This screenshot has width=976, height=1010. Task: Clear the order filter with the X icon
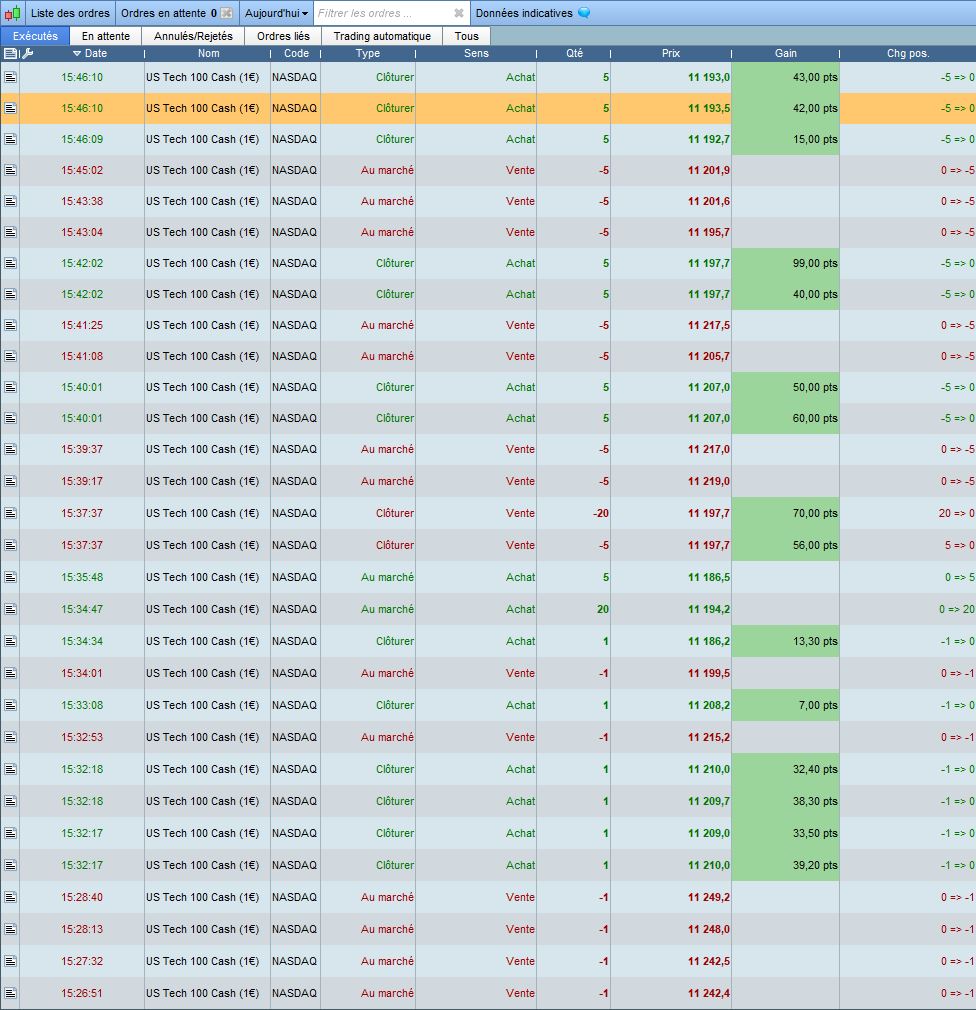459,13
